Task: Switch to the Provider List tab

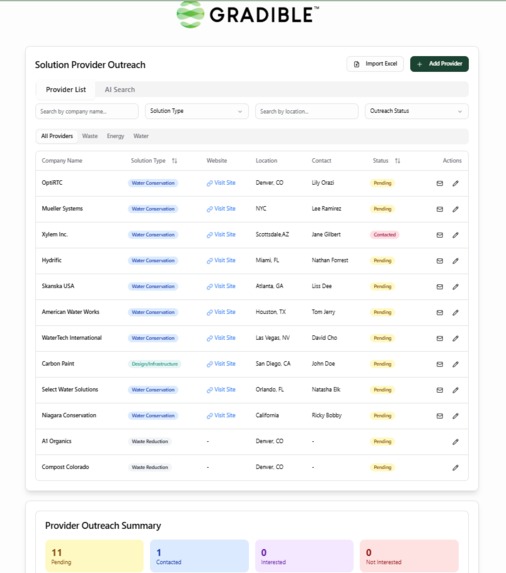Action: 66,90
